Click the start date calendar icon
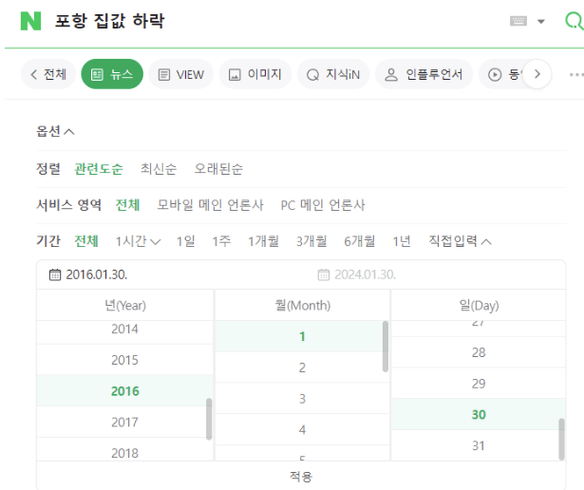The image size is (584, 490). (55, 275)
